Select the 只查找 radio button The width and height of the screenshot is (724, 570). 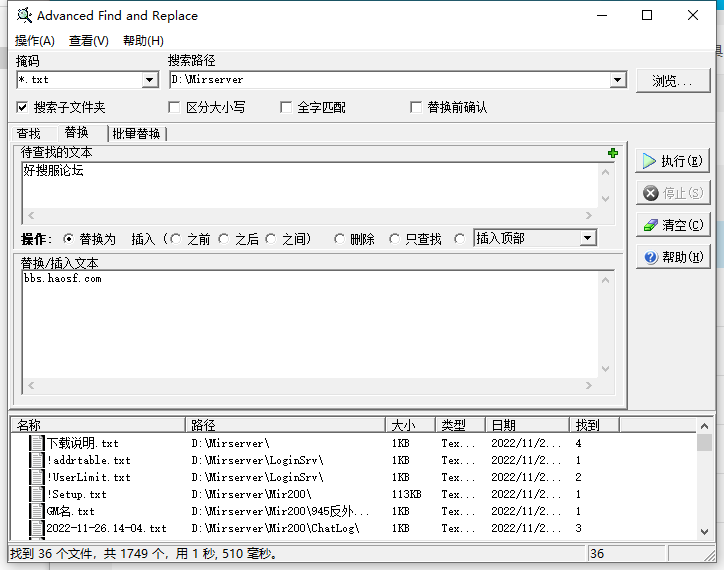coord(394,239)
